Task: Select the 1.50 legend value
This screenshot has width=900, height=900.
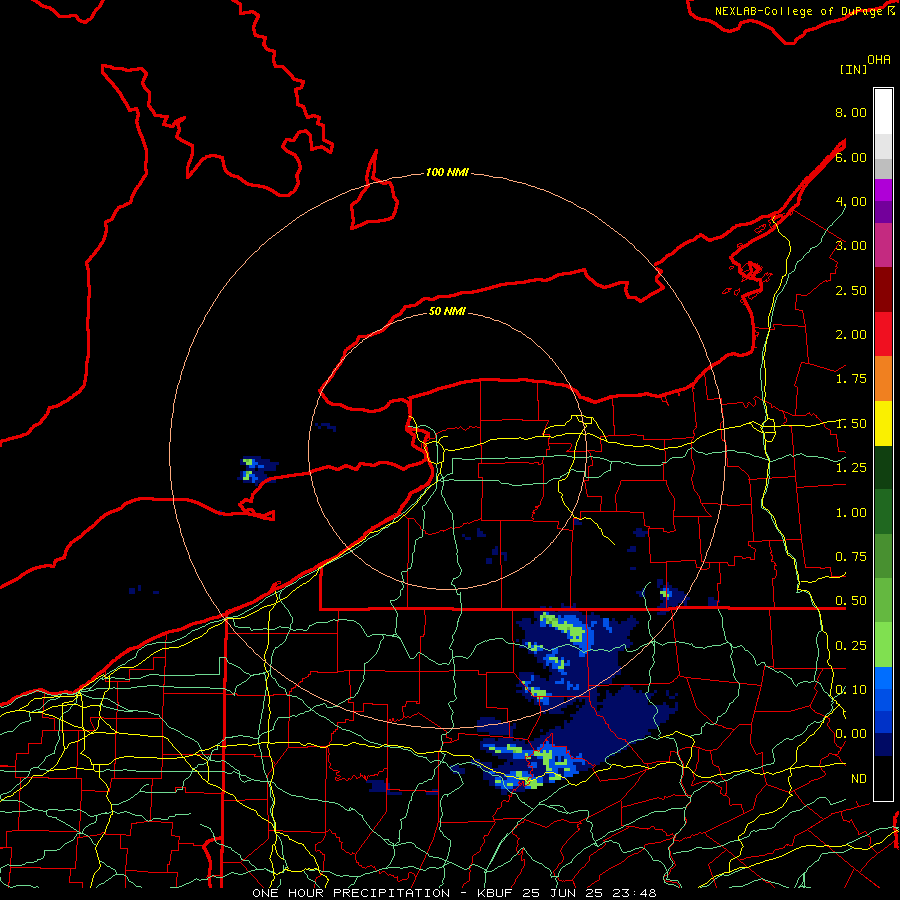Action: pyautogui.click(x=851, y=424)
